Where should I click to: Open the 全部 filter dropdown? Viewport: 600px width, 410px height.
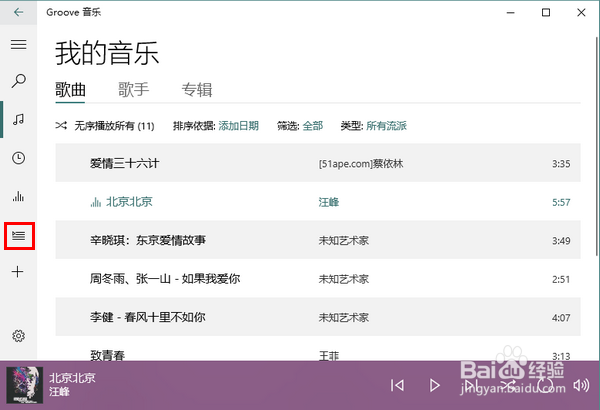[313, 126]
